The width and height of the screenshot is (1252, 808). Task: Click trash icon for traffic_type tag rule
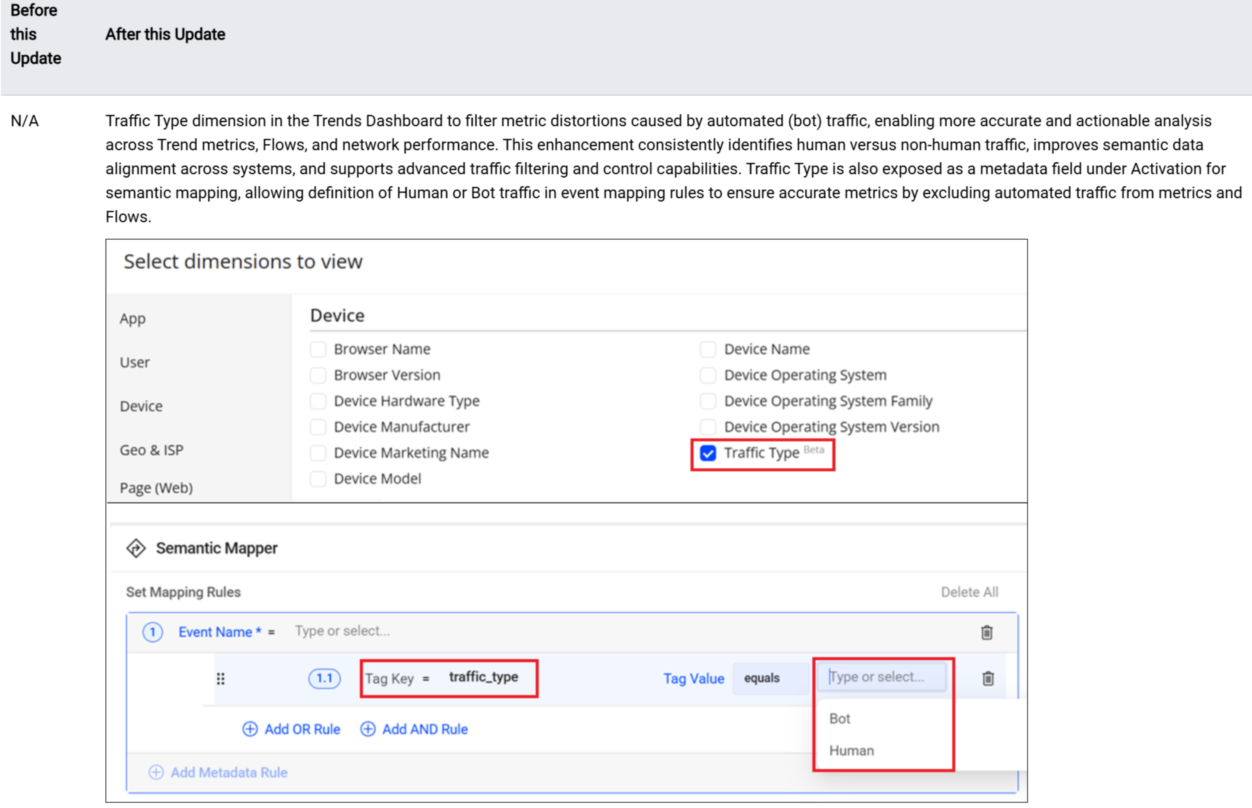[x=988, y=678]
